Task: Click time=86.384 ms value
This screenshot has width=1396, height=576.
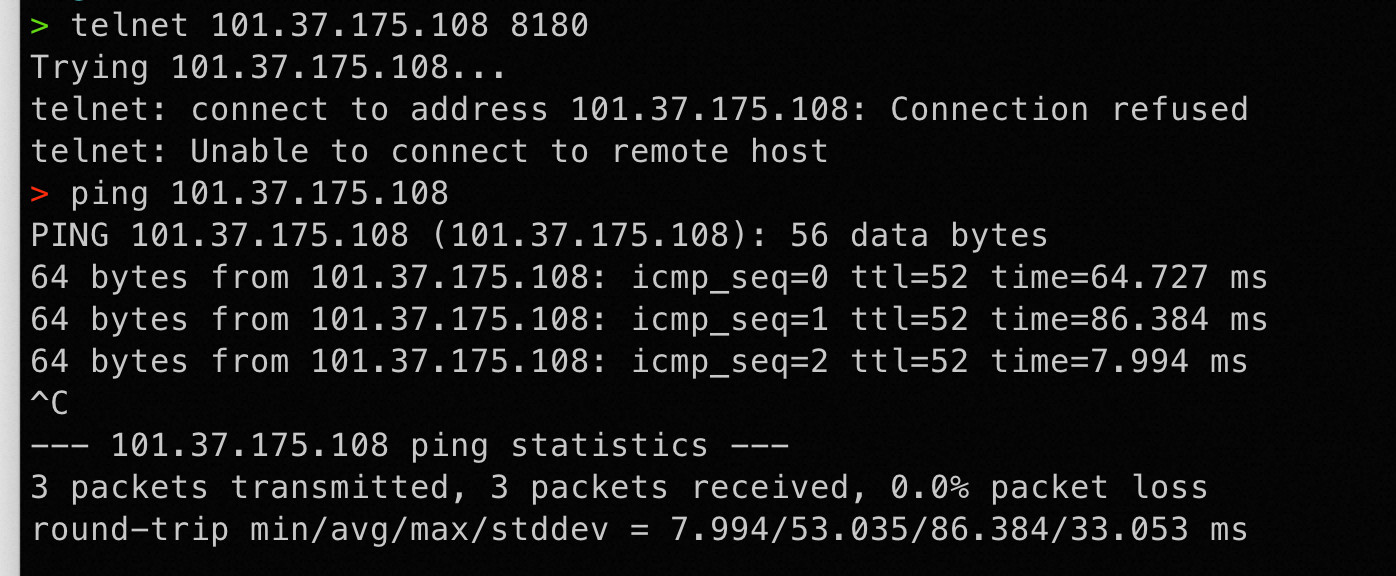Action: click(1129, 320)
